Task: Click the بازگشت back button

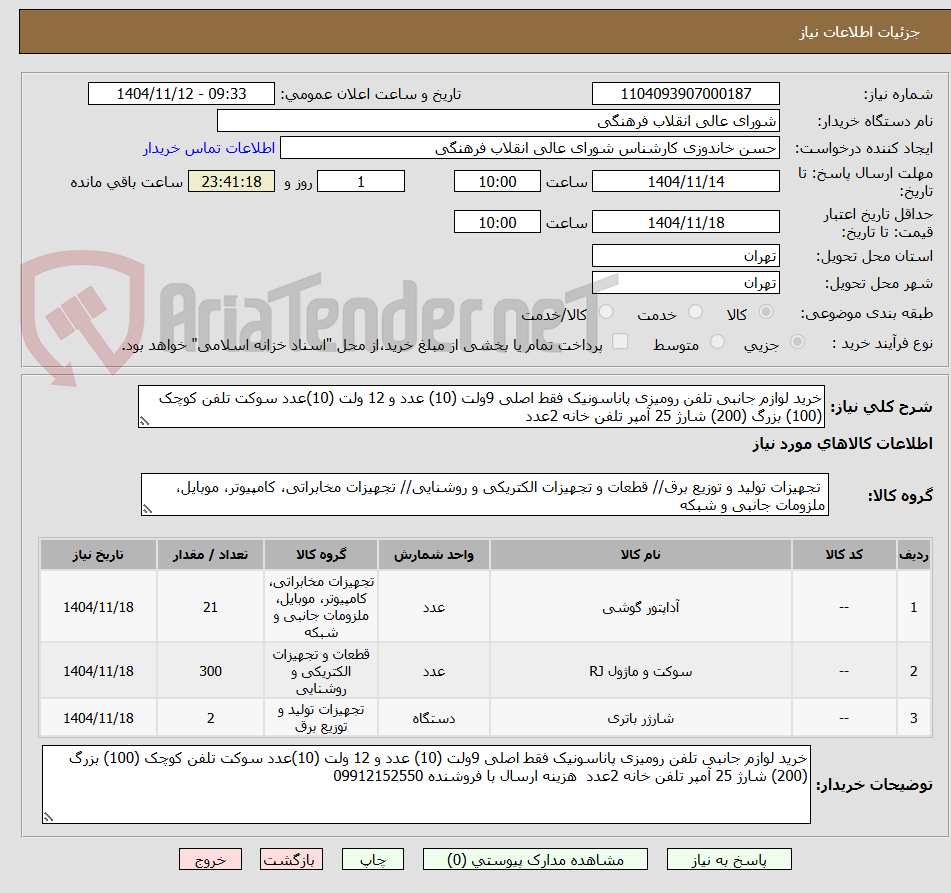Action: [x=292, y=860]
